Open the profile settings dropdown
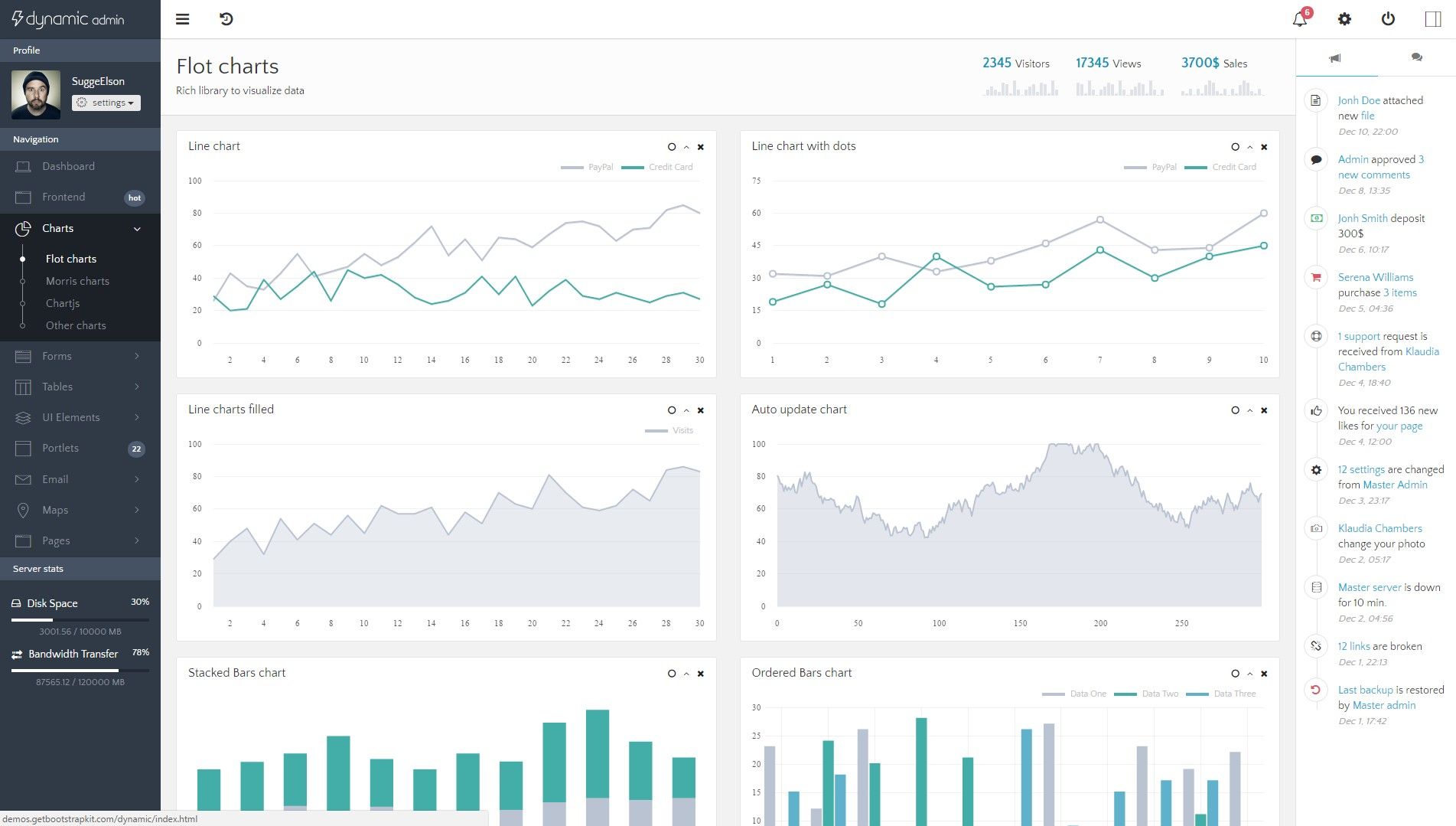The height and width of the screenshot is (826, 1456). point(106,103)
